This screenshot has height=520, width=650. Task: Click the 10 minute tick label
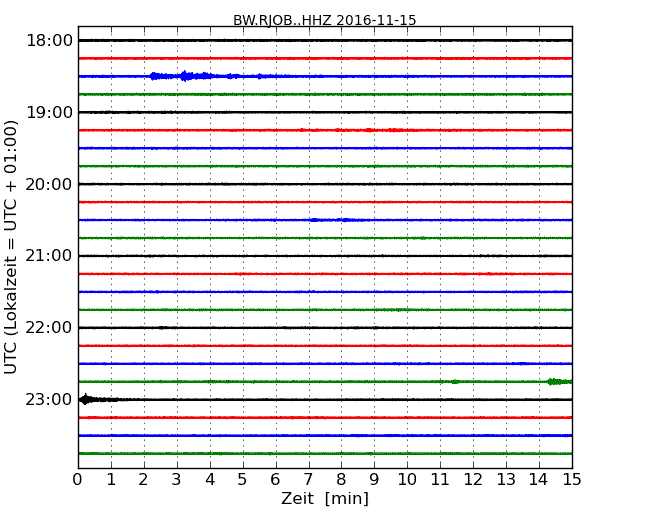click(407, 479)
